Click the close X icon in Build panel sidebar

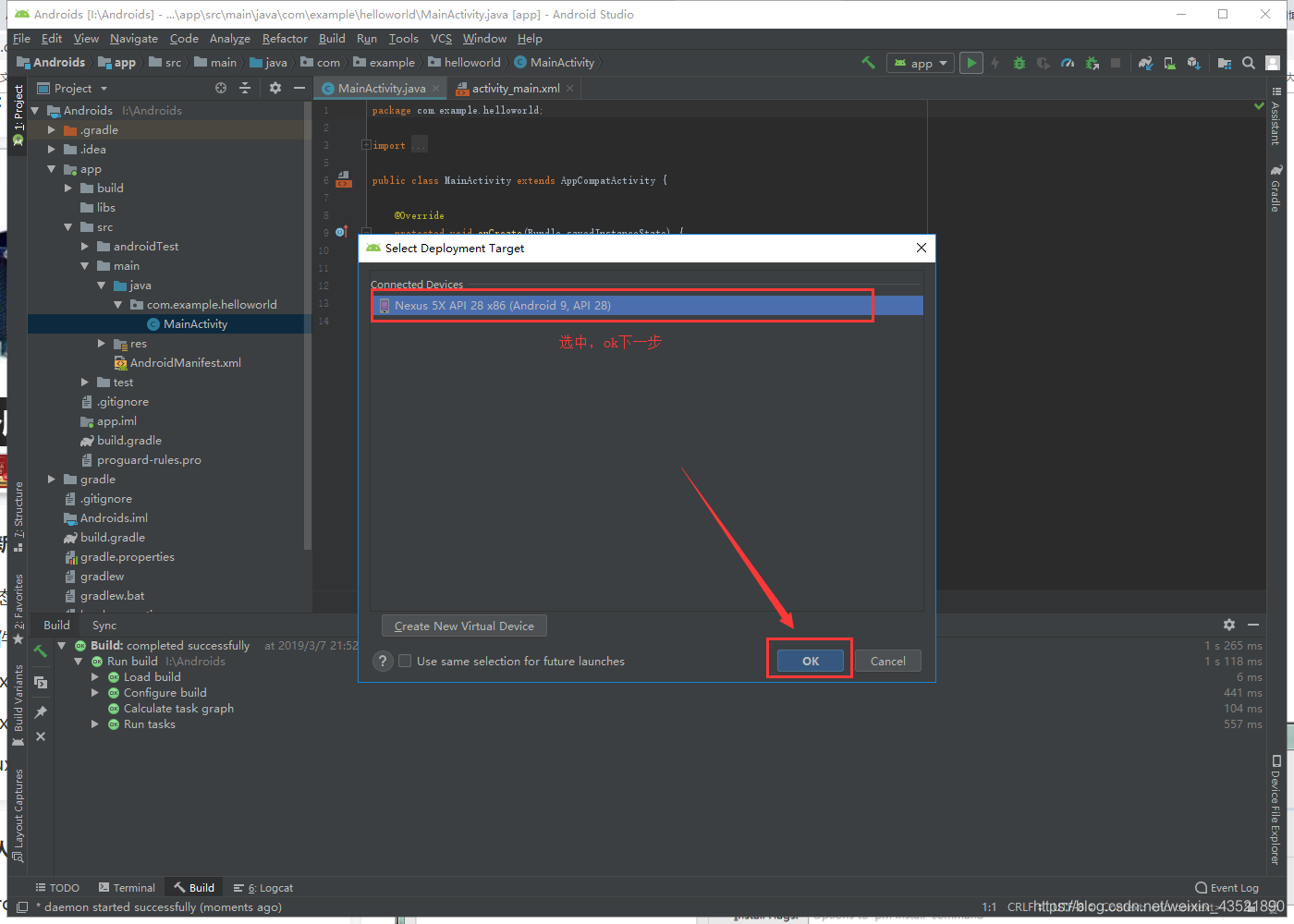pos(41,736)
